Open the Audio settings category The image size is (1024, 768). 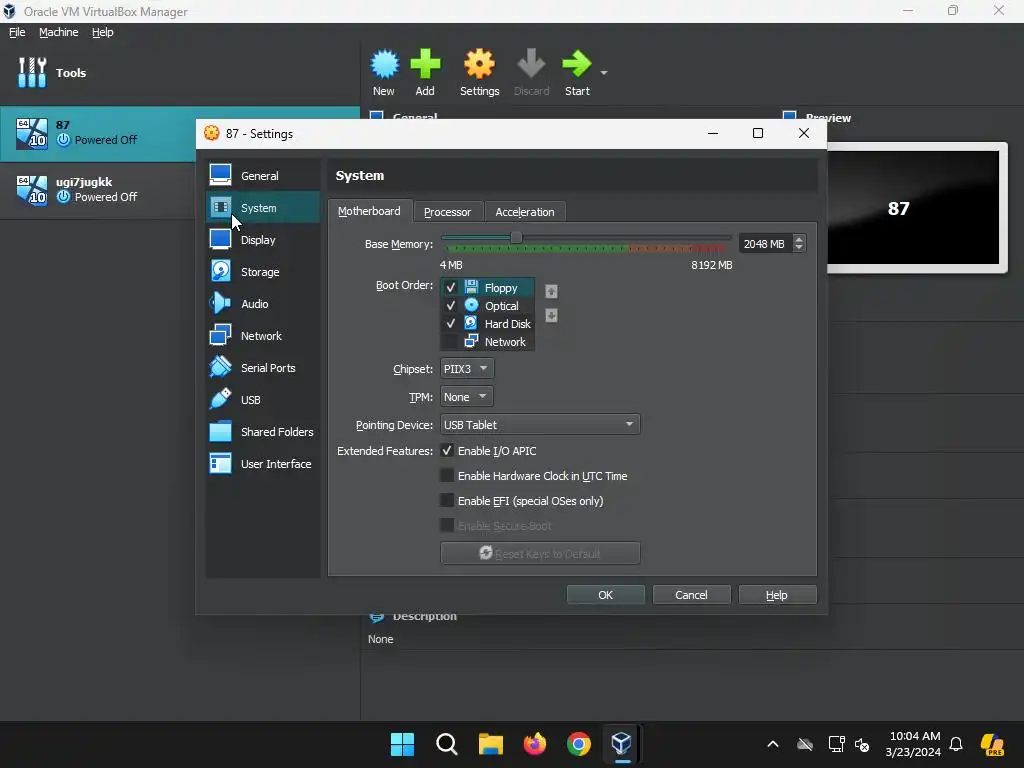tap(263, 304)
